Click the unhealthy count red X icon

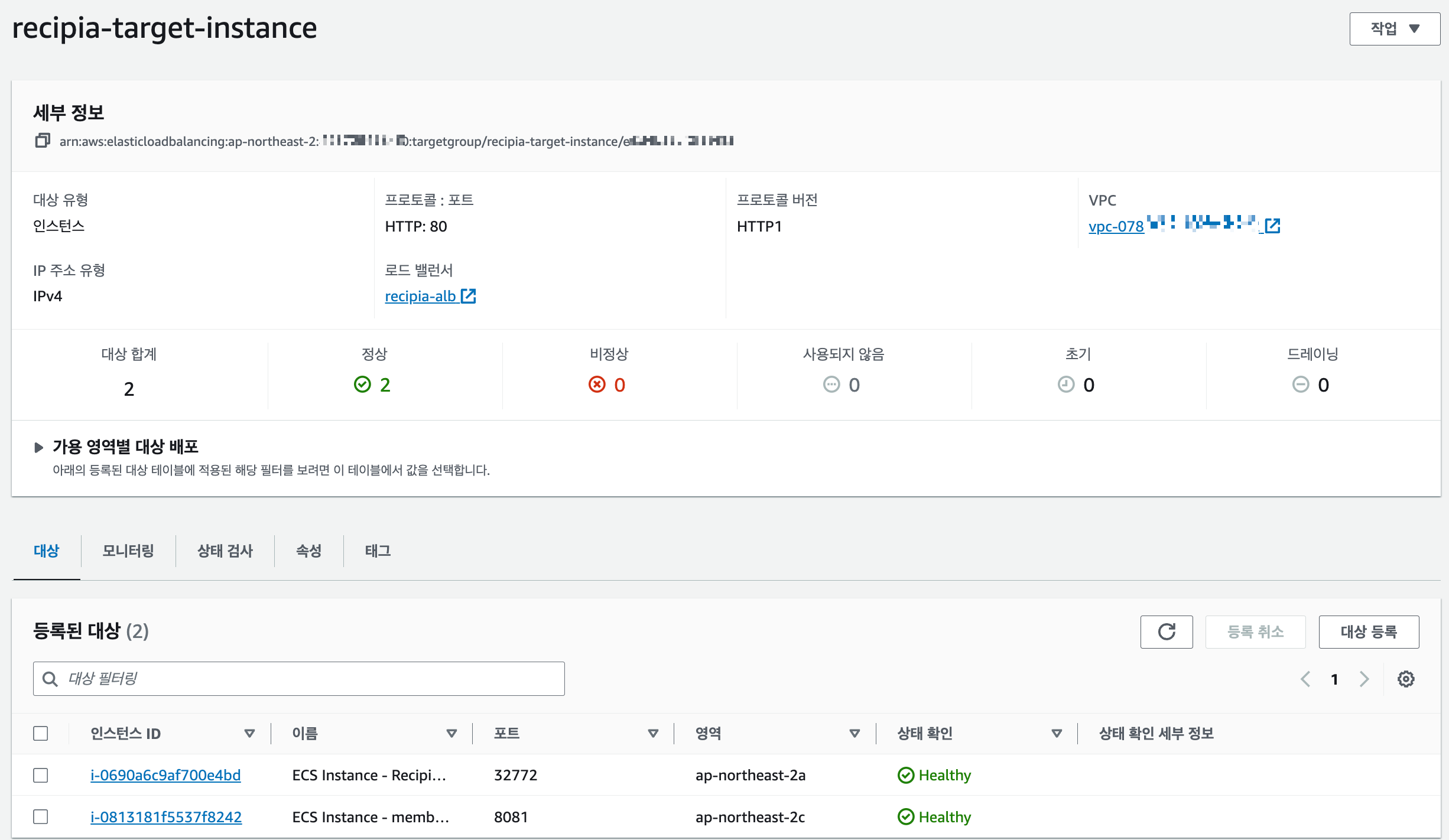pos(597,385)
